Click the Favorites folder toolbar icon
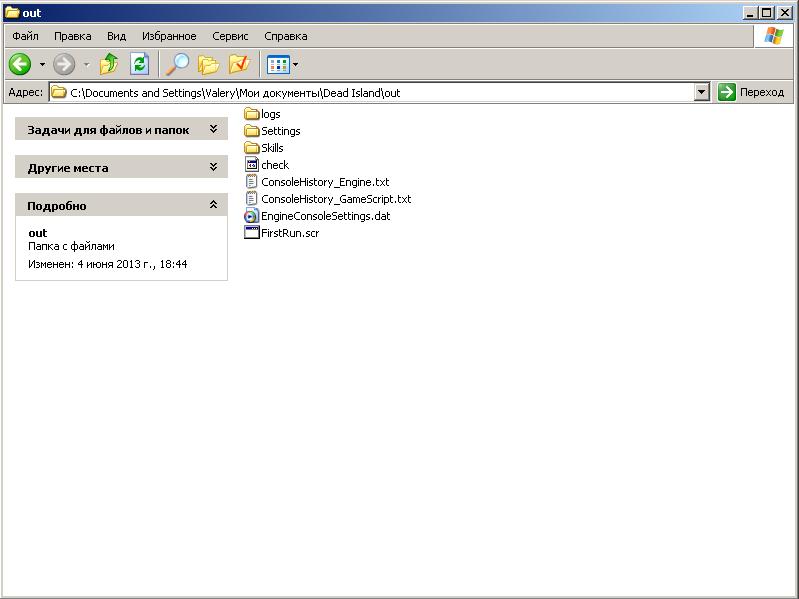 [239, 64]
